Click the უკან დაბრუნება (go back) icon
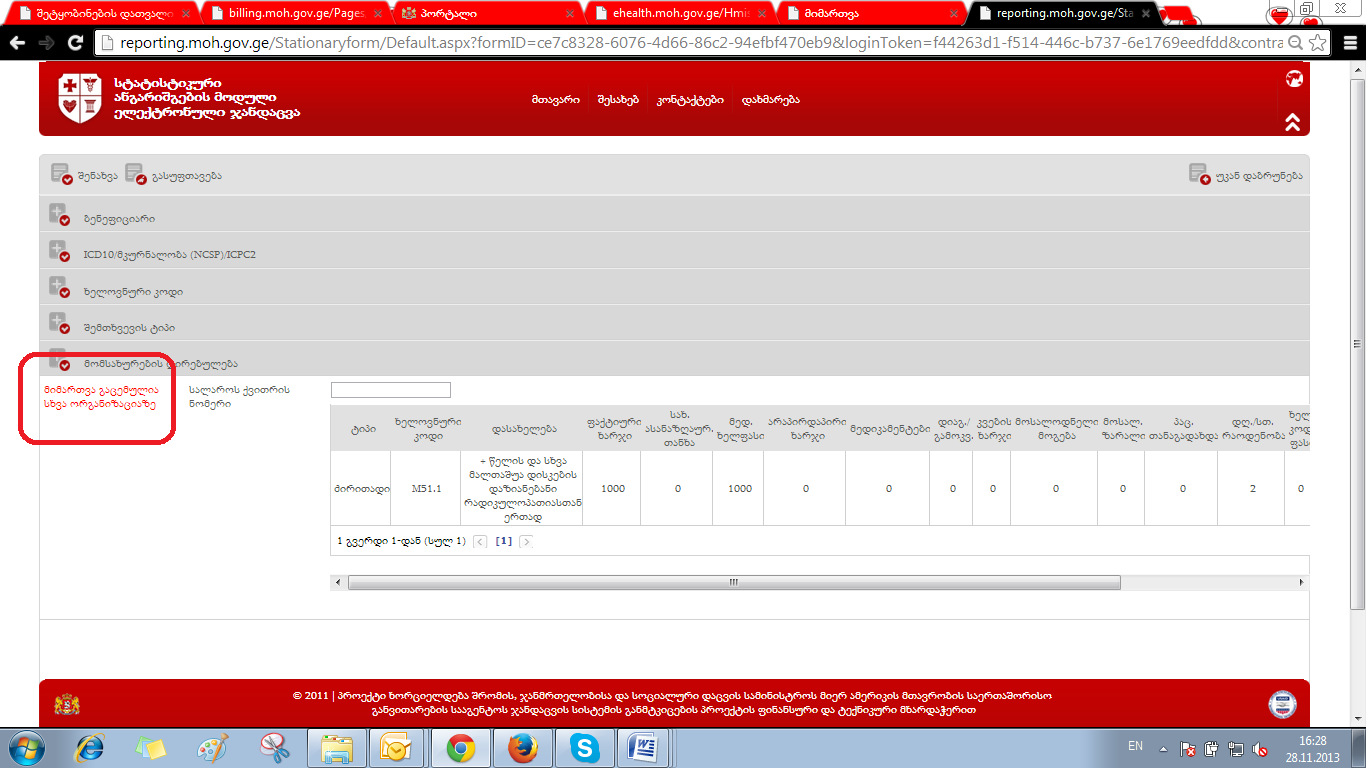The image size is (1366, 768). click(1199, 175)
